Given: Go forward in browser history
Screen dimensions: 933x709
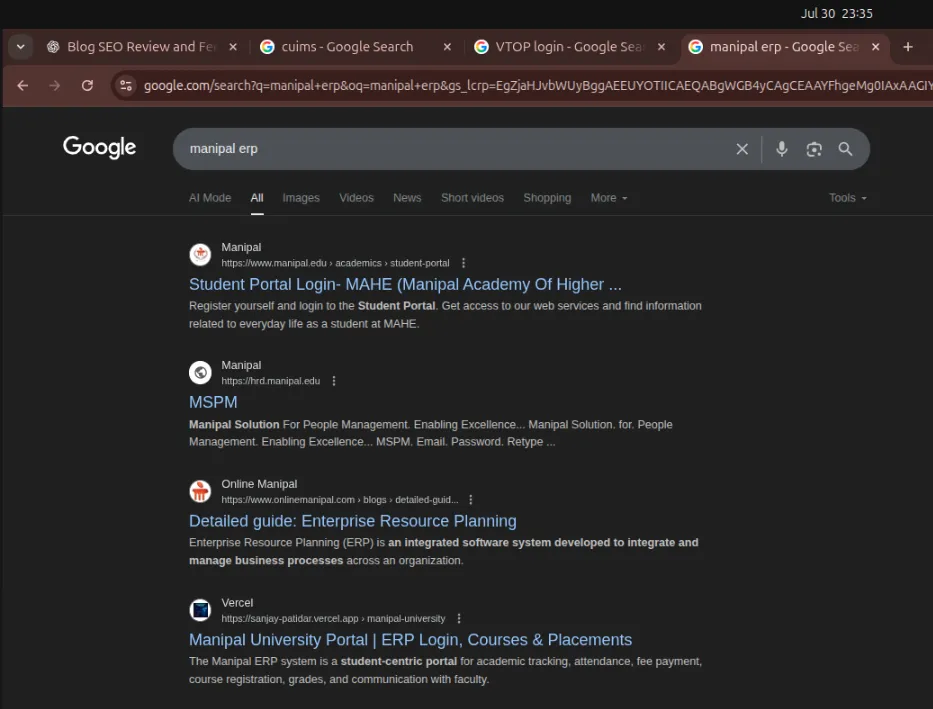Looking at the screenshot, I should (x=55, y=86).
